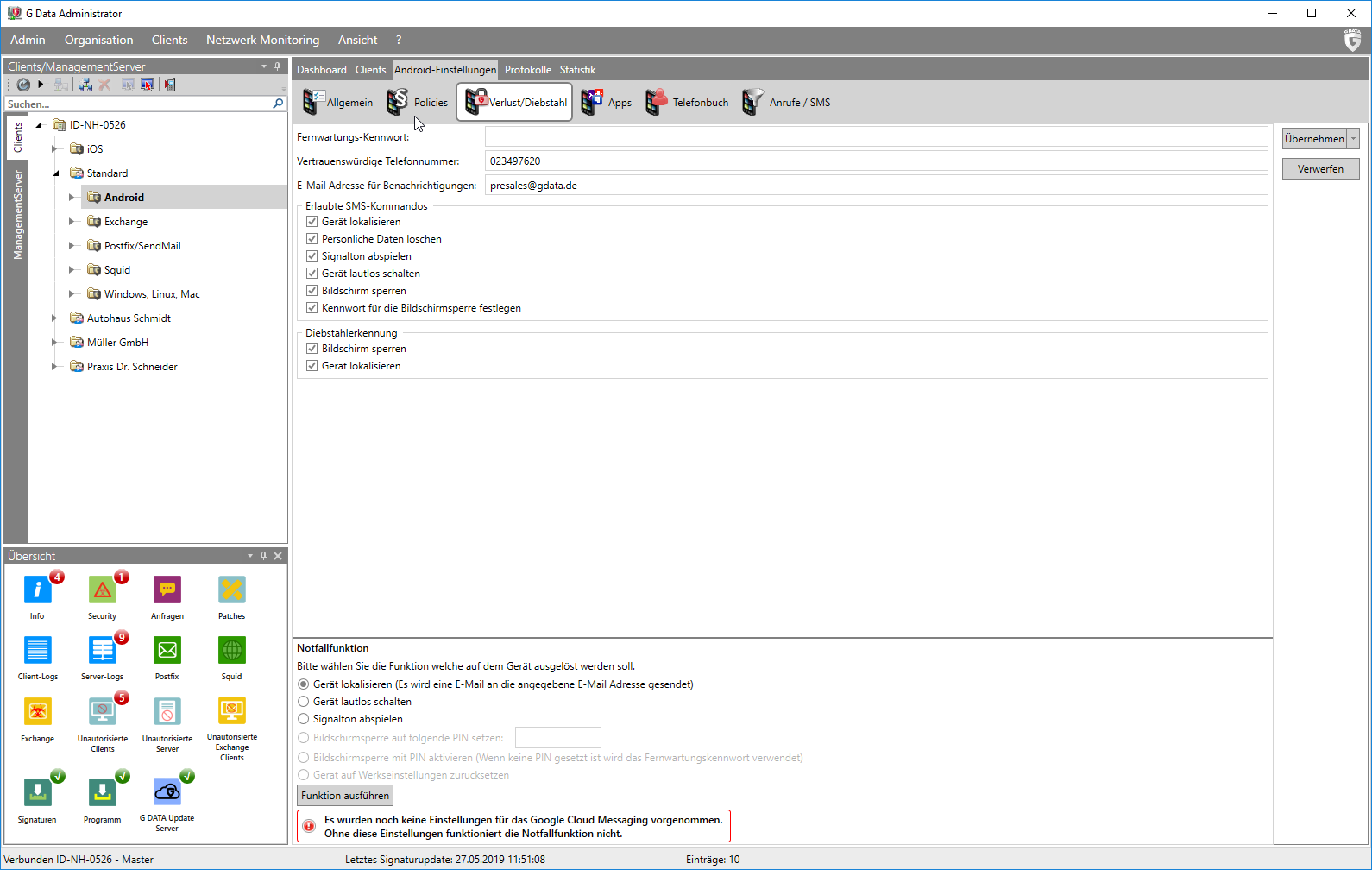The height and width of the screenshot is (870, 1372).
Task: Uncheck Bildschirm sperren under Diebstahlerkennung
Action: (312, 349)
